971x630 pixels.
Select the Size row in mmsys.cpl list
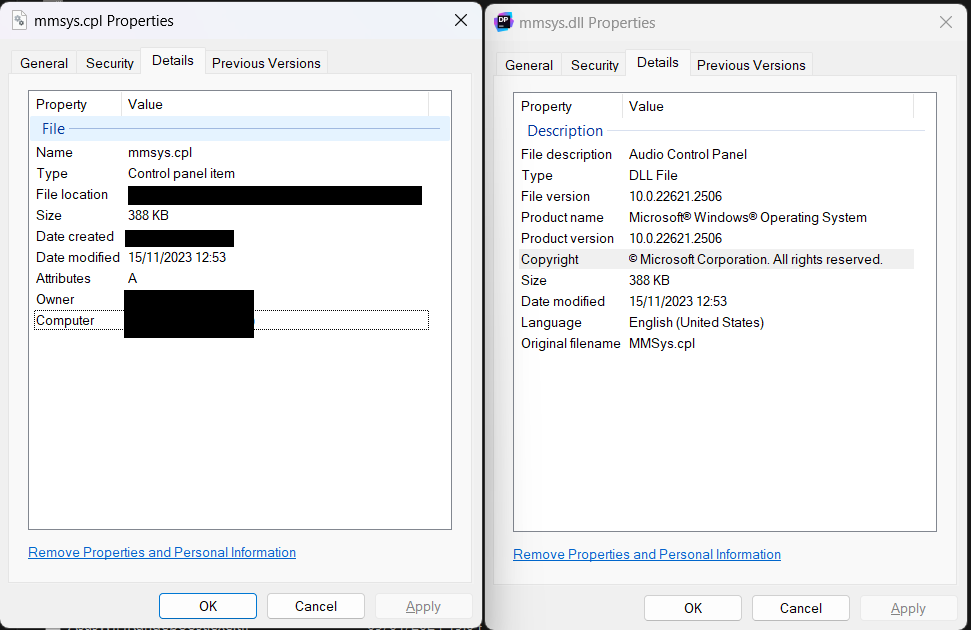(231, 216)
